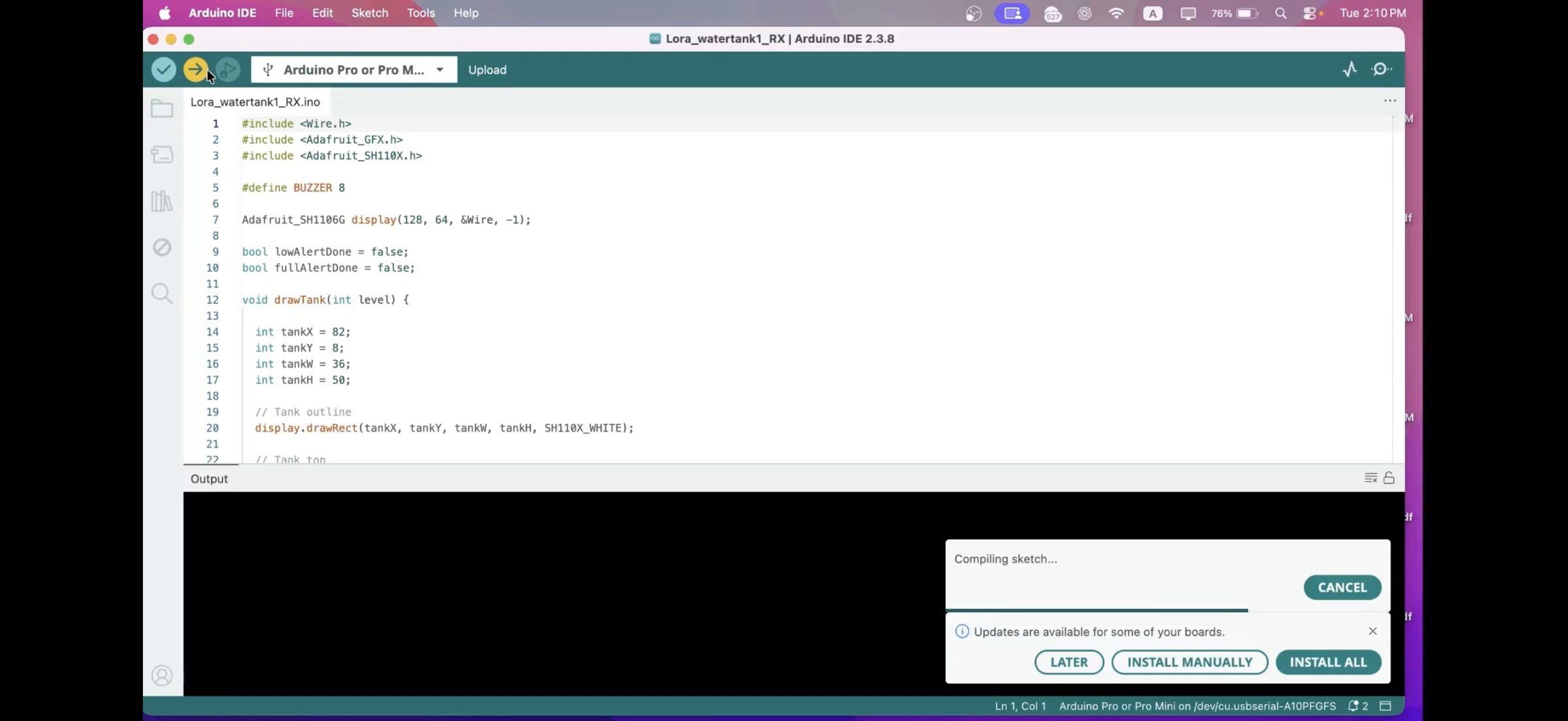Viewport: 1568px width, 721px height.
Task: Click the 'Output' panel label
Action: (209, 479)
